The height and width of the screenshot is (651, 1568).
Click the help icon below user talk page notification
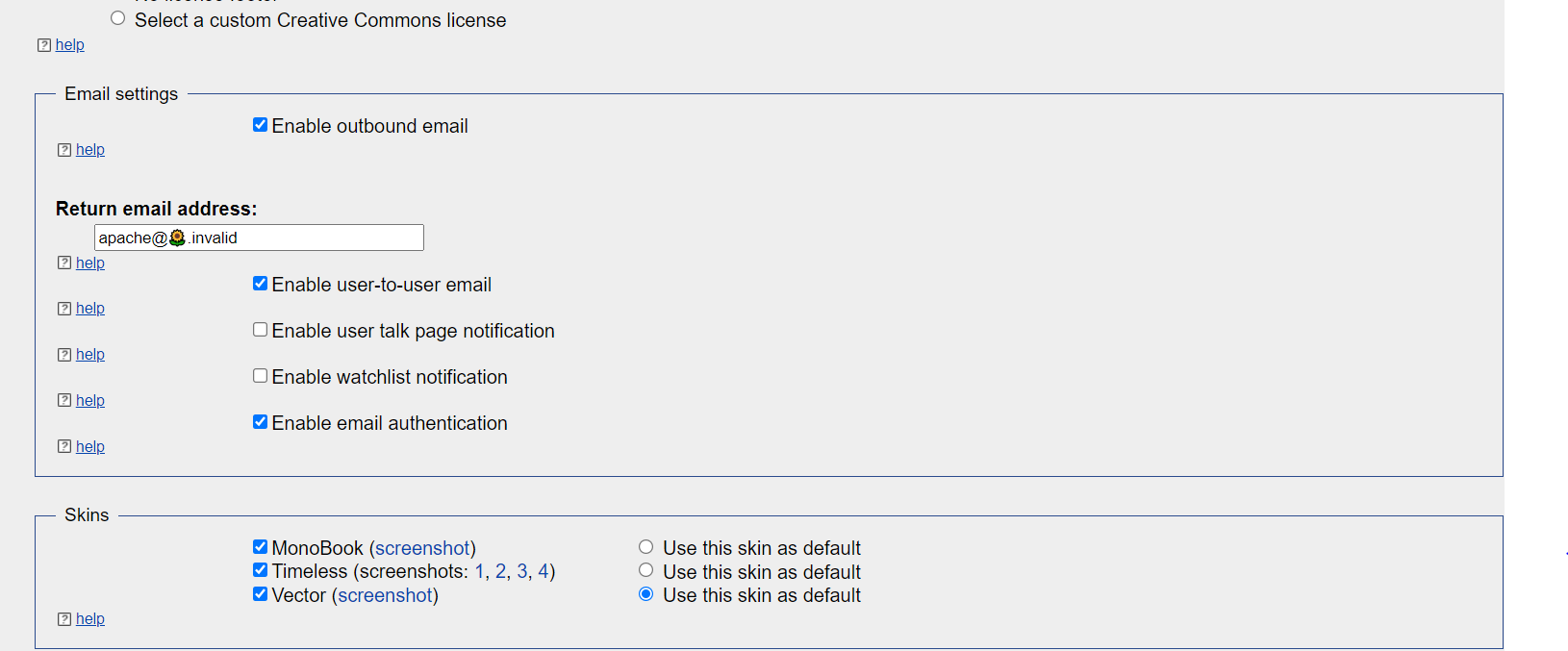(x=64, y=354)
